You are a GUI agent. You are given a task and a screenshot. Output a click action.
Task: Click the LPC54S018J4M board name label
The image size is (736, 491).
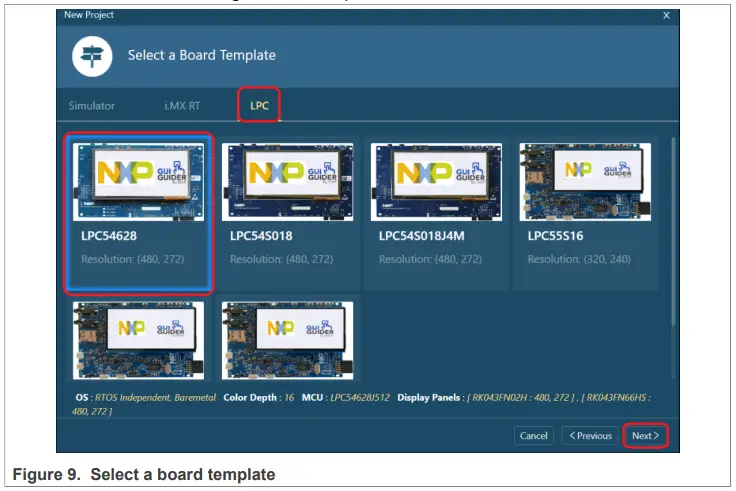click(422, 236)
